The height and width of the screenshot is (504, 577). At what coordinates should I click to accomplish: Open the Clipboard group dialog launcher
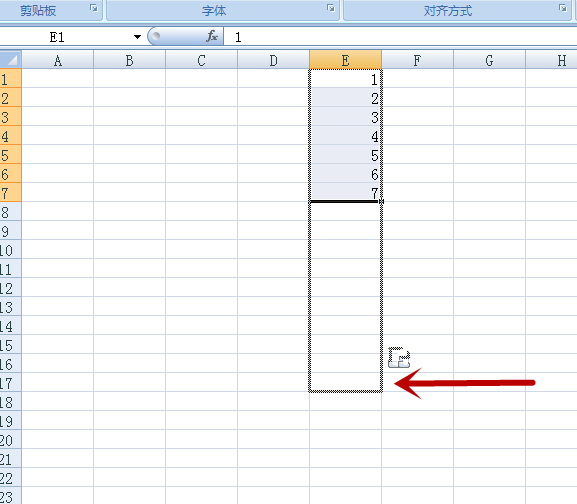click(94, 8)
